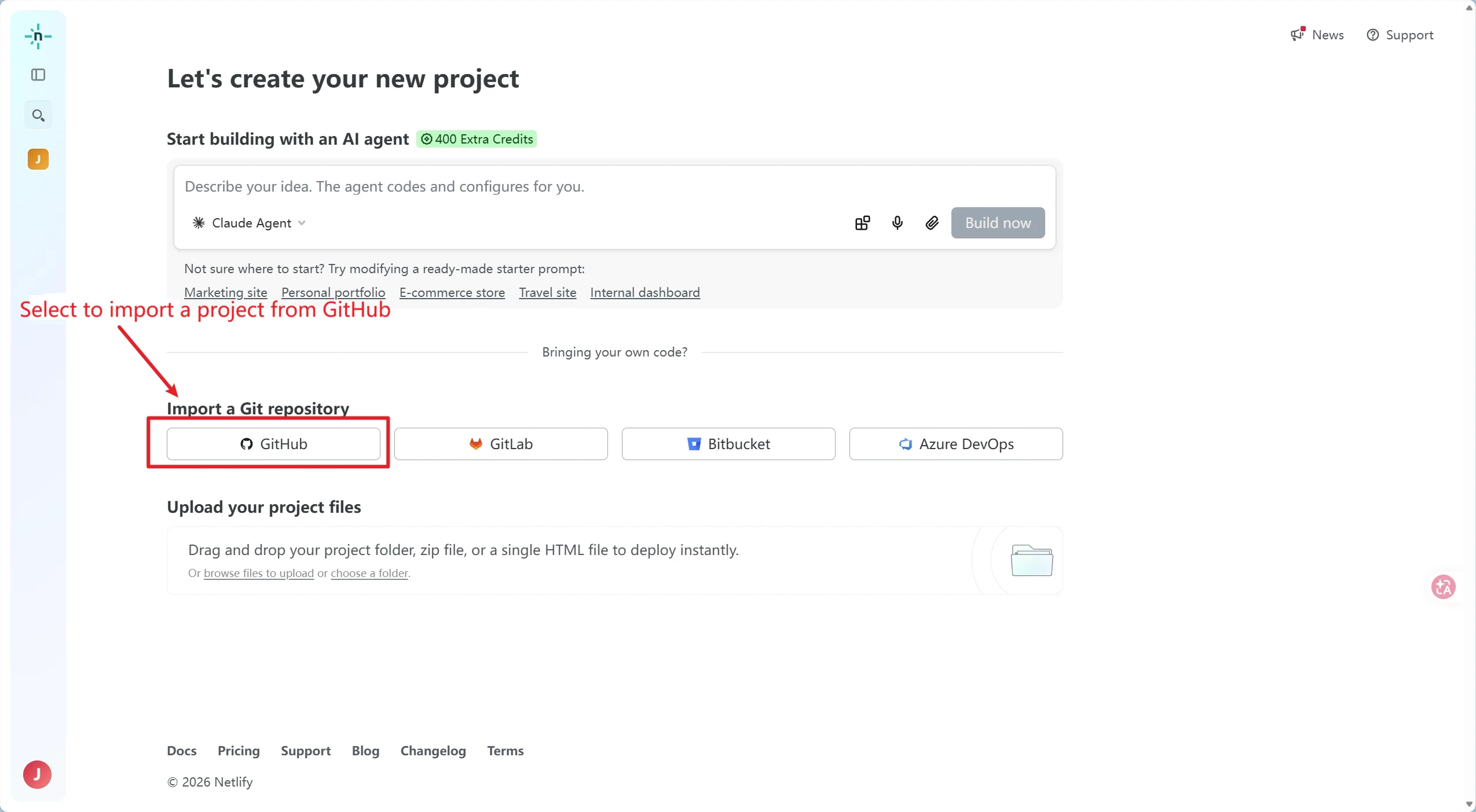Click the microphone voice input icon
This screenshot has height=812, width=1476.
tap(897, 223)
